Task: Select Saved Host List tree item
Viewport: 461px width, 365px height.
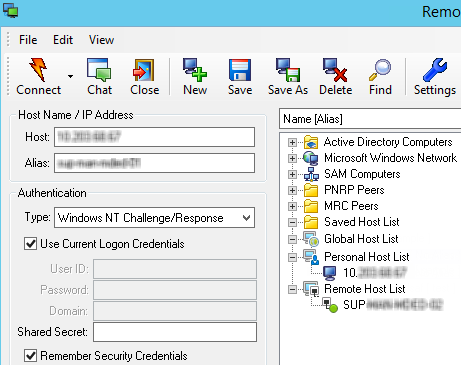Action: pos(361,222)
